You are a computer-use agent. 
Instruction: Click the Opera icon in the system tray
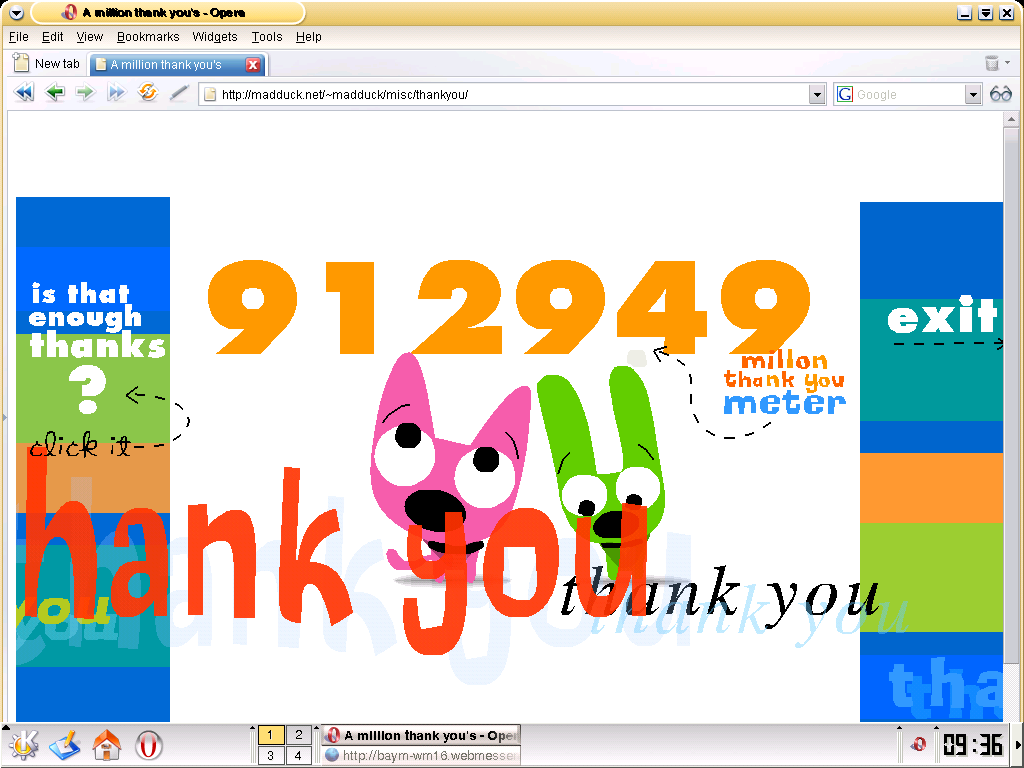918,744
